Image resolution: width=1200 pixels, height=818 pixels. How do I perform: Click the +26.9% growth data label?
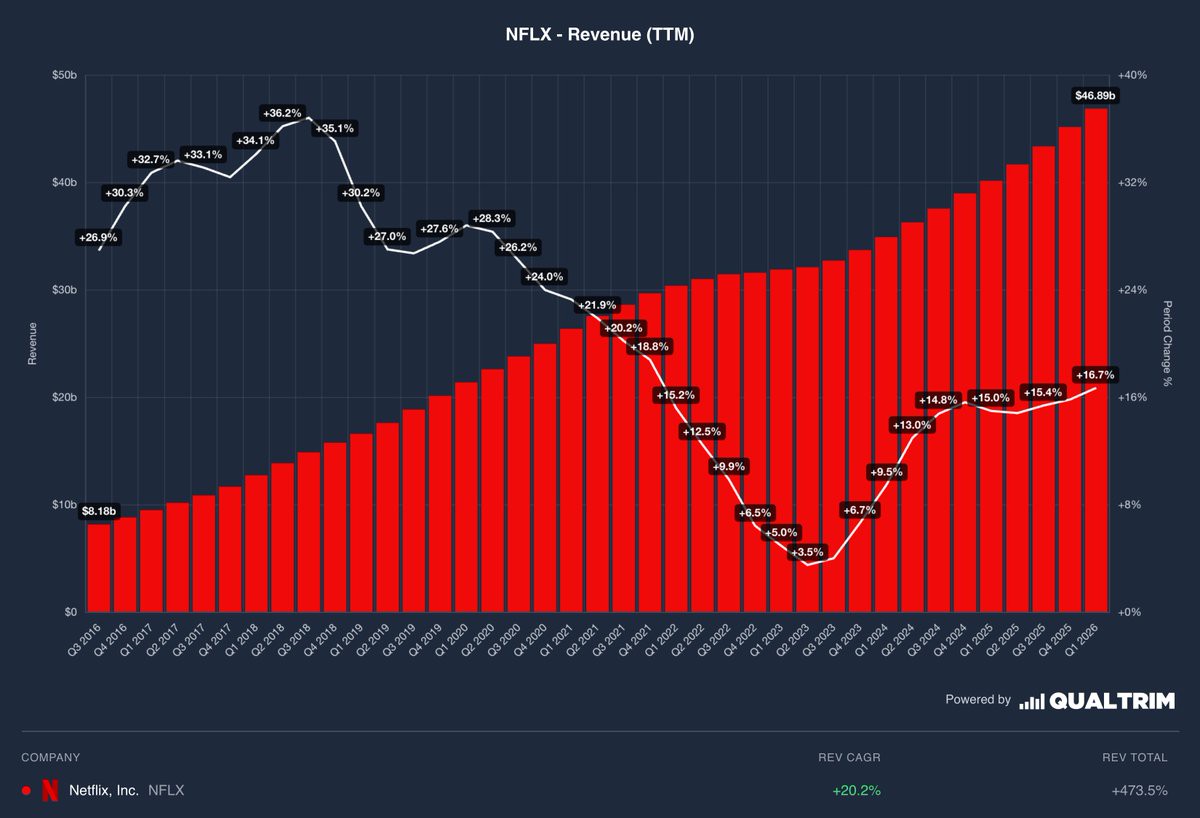pos(98,238)
